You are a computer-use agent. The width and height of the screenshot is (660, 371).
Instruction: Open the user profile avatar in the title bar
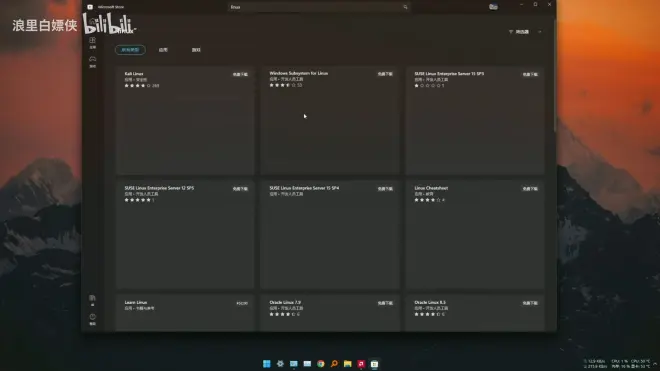pyautogui.click(x=493, y=7)
